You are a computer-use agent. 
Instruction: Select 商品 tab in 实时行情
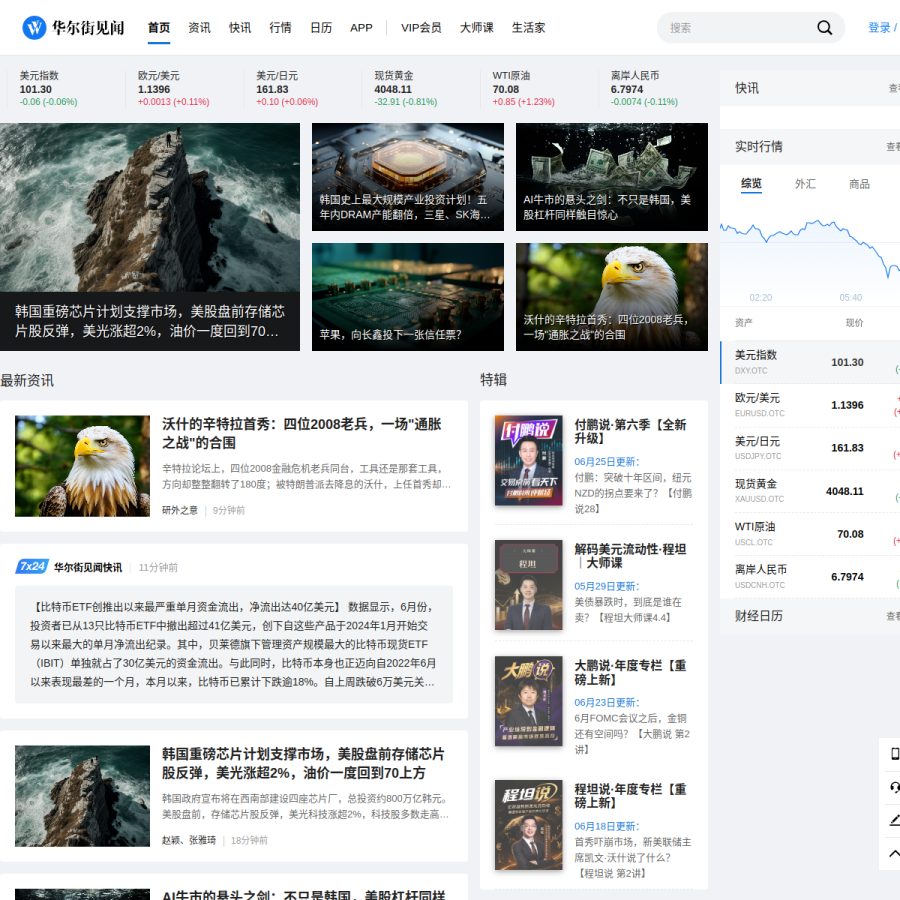click(x=859, y=184)
